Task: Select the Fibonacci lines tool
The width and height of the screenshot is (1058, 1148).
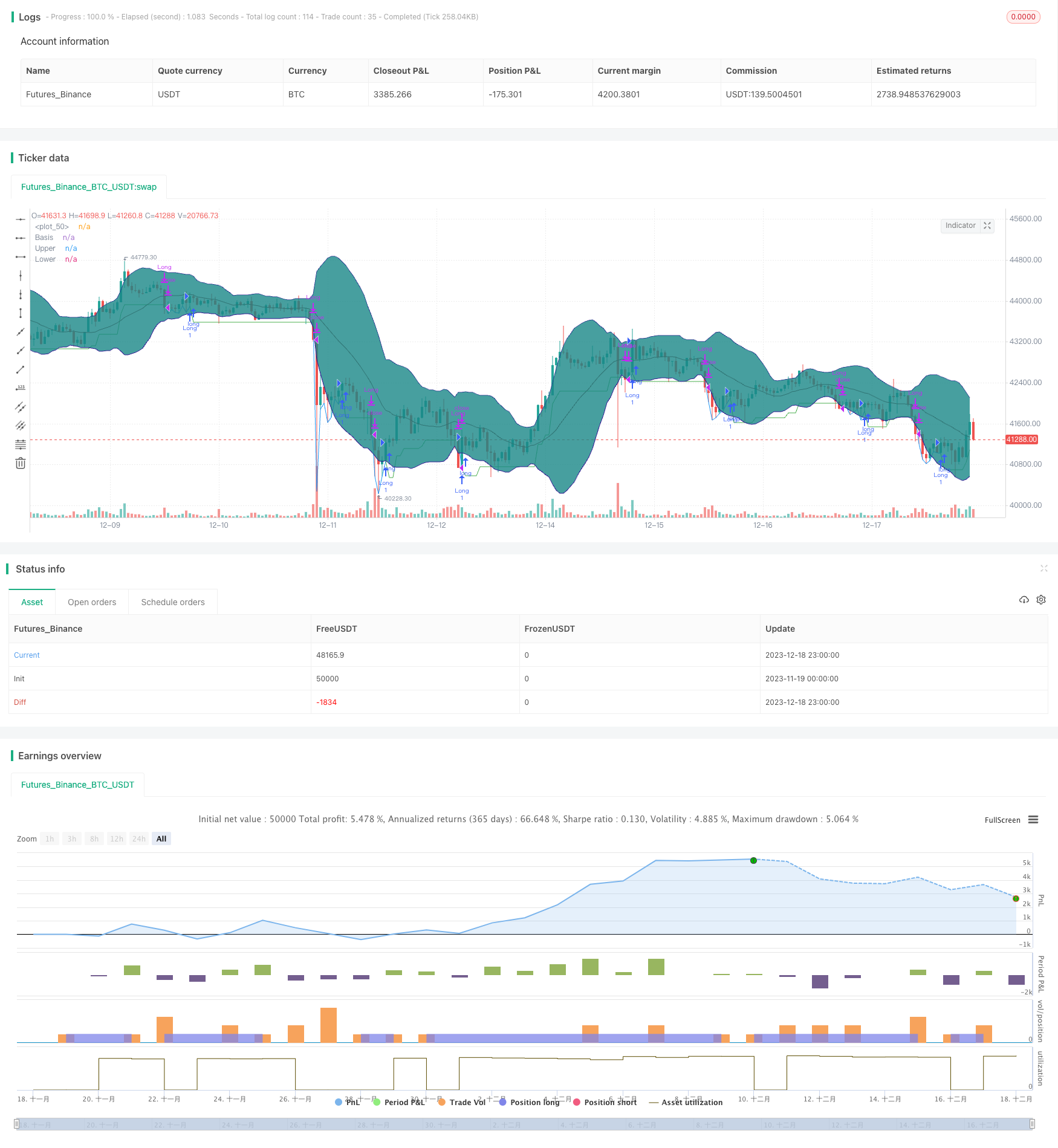Action: click(x=21, y=444)
